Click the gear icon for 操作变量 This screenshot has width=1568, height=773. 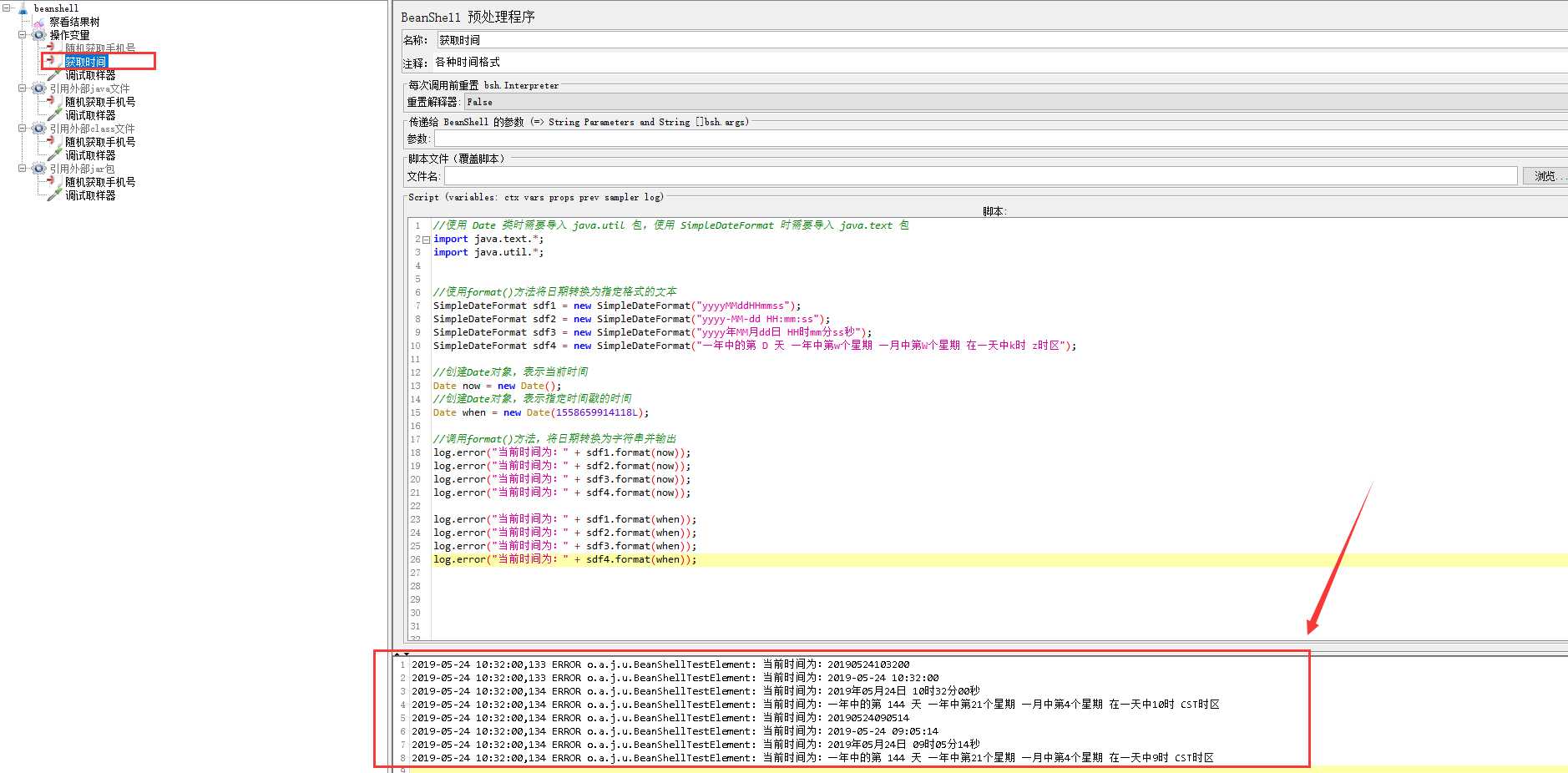pyautogui.click(x=38, y=35)
